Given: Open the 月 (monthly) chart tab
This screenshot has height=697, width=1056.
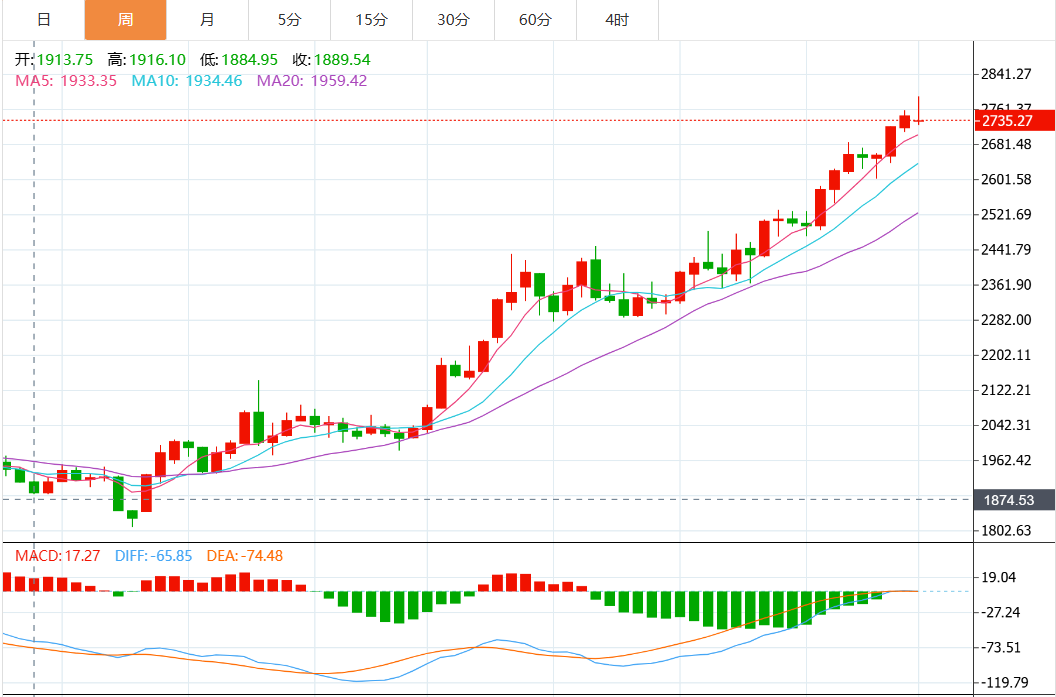Looking at the screenshot, I should (x=206, y=20).
